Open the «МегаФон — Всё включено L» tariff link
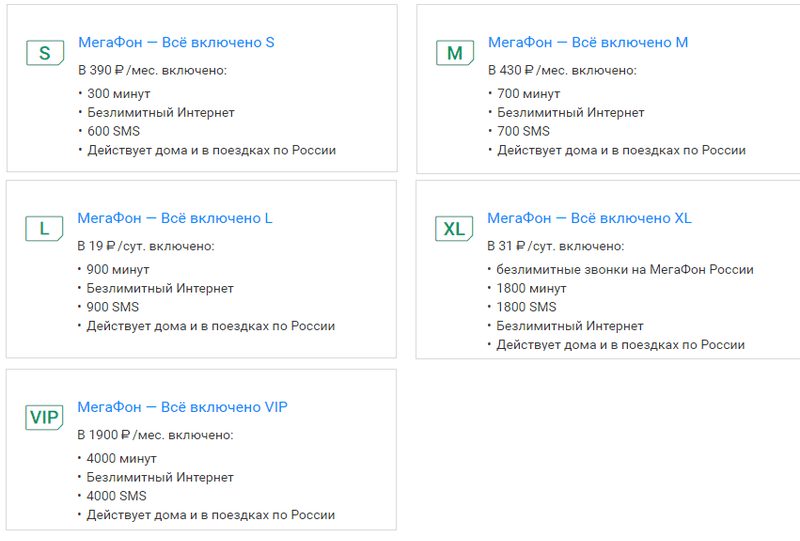This screenshot has height=541, width=800. click(175, 218)
